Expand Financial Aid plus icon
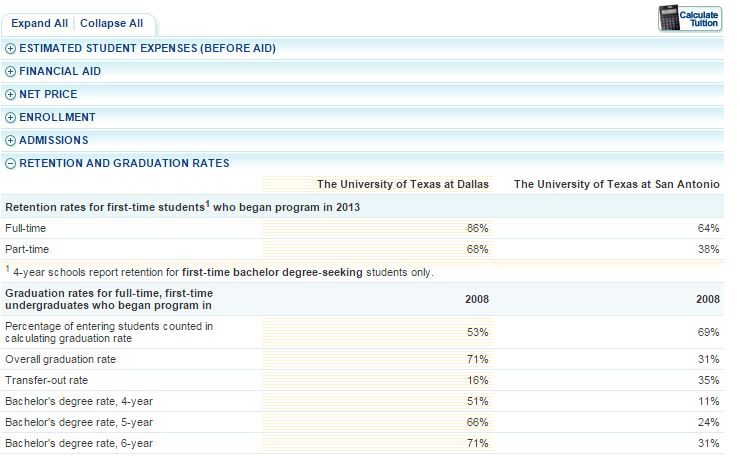This screenshot has height=459, width=740. click(10, 72)
